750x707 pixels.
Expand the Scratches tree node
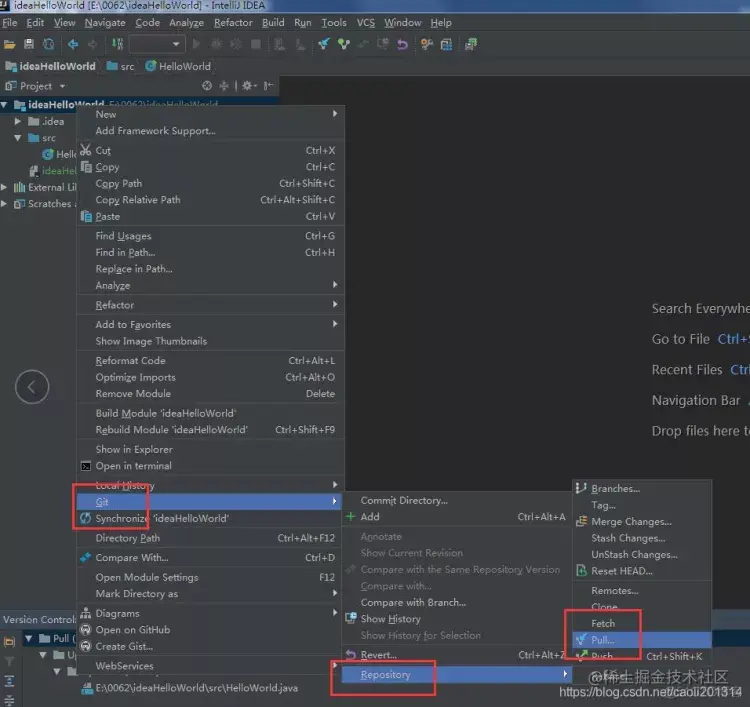[4, 204]
